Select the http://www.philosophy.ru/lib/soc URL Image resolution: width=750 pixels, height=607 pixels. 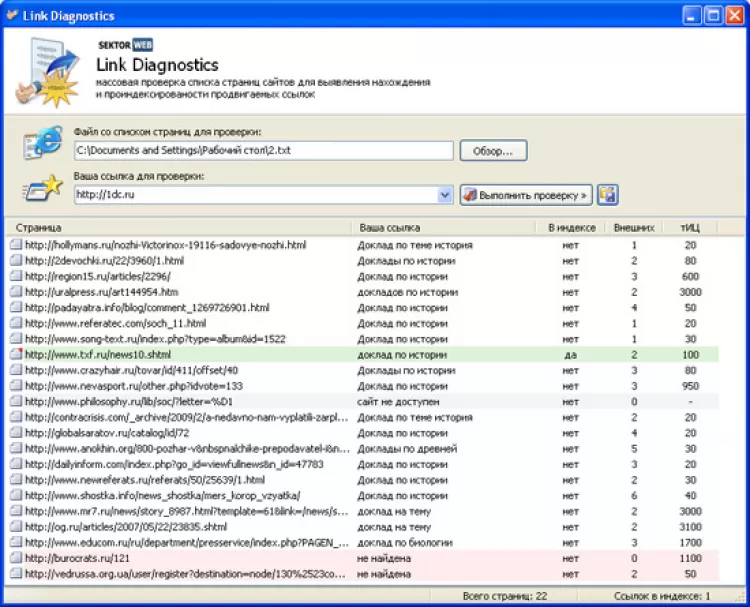click(x=129, y=402)
